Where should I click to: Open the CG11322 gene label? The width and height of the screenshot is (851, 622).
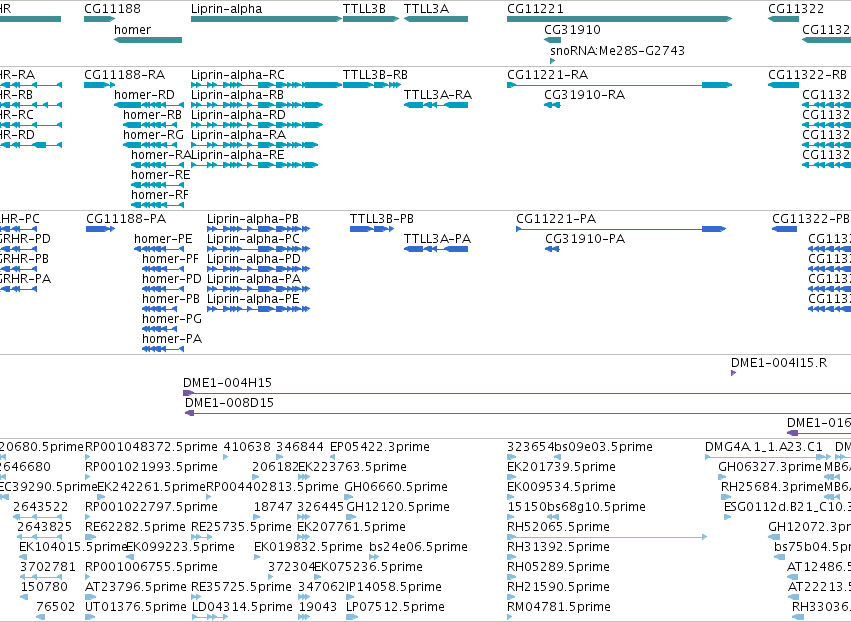tap(796, 9)
